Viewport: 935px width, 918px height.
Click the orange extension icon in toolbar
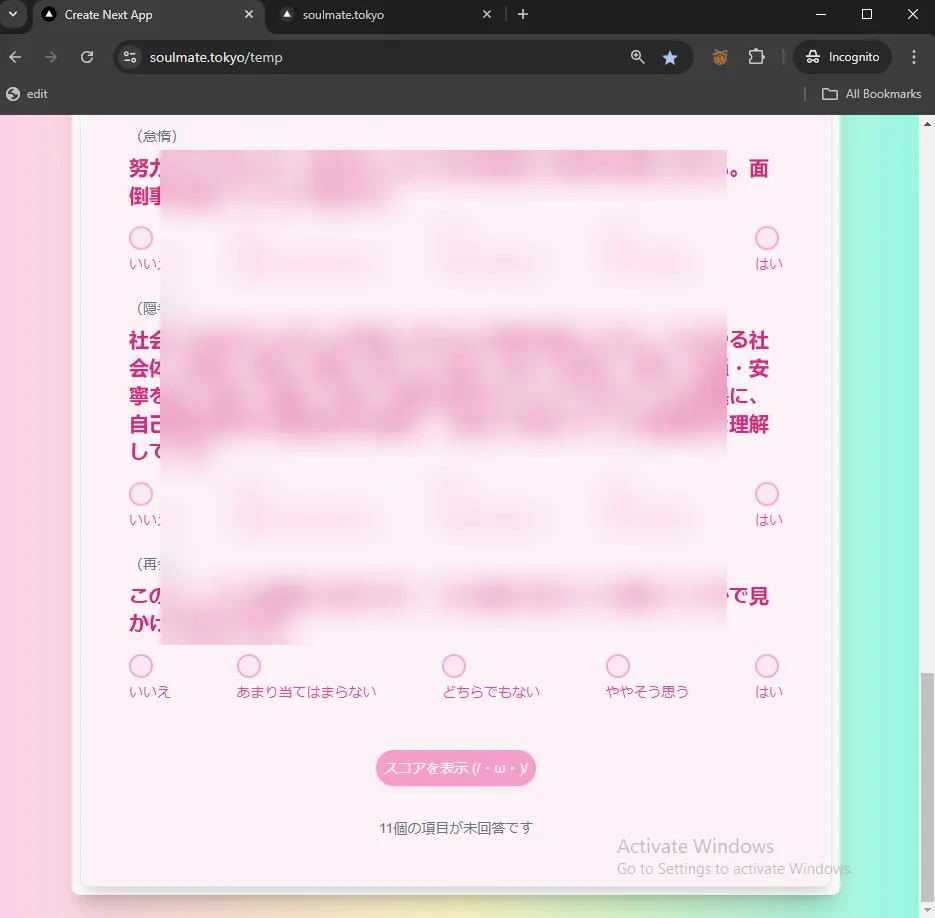[720, 57]
